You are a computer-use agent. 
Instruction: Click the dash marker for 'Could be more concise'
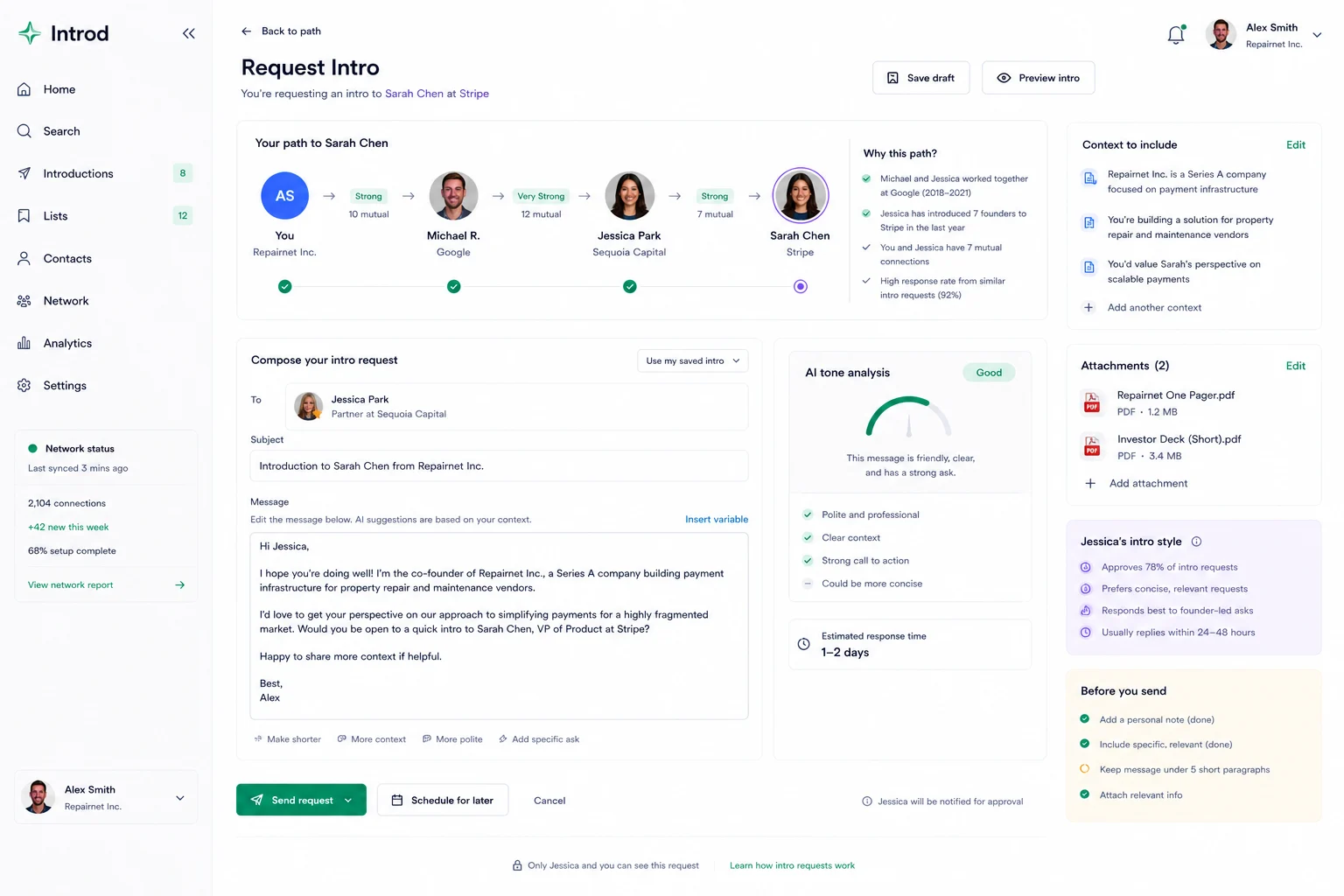pyautogui.click(x=808, y=584)
